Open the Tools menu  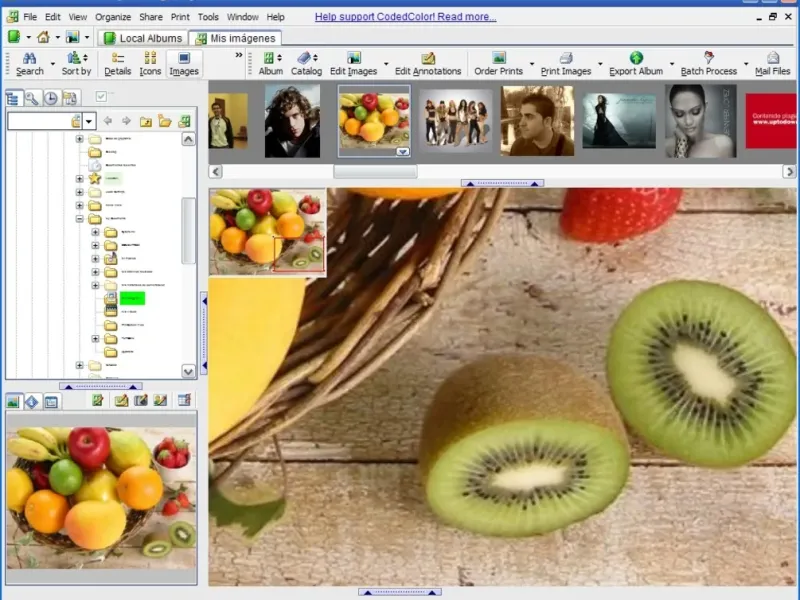[x=208, y=17]
